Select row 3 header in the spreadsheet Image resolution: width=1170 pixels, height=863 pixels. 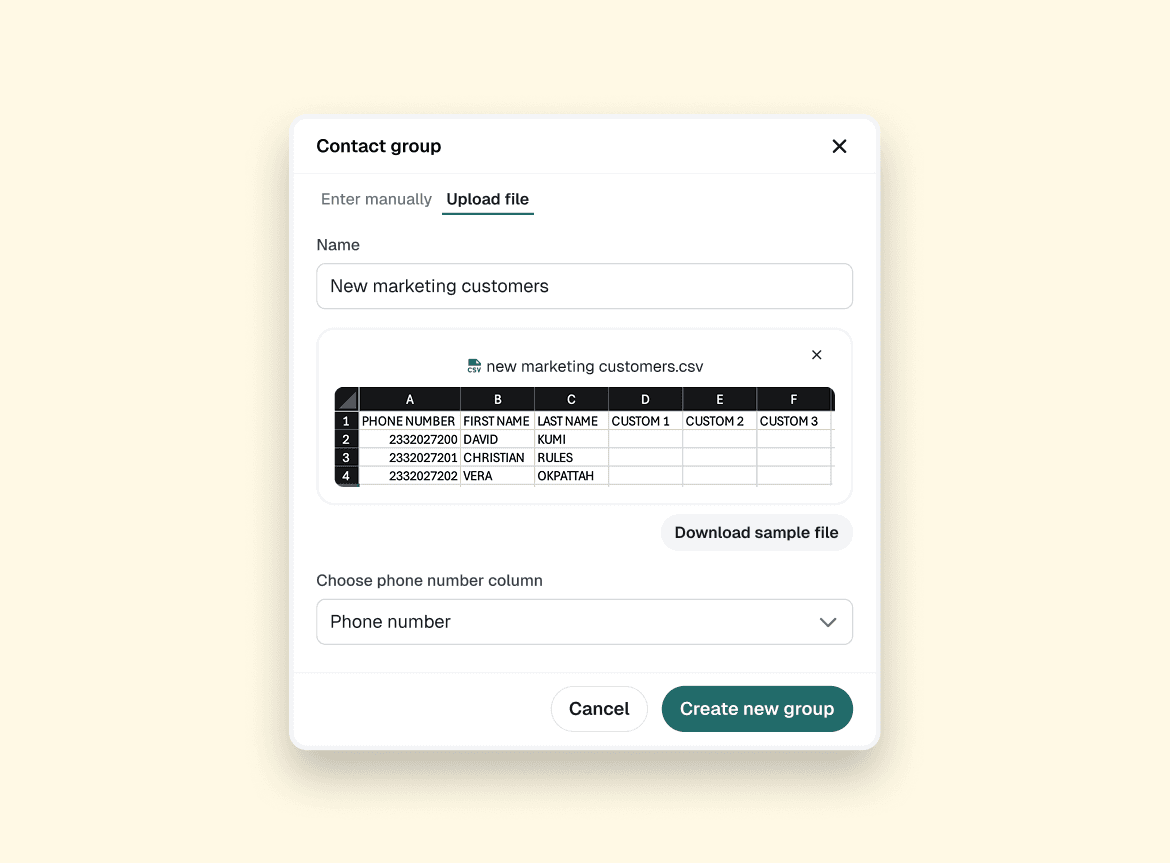[x=345, y=457]
